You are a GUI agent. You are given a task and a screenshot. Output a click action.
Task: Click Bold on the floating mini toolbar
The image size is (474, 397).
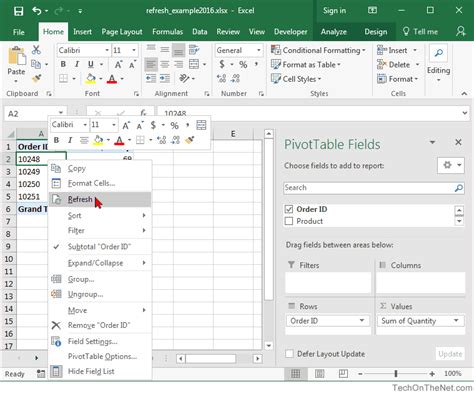56,140
